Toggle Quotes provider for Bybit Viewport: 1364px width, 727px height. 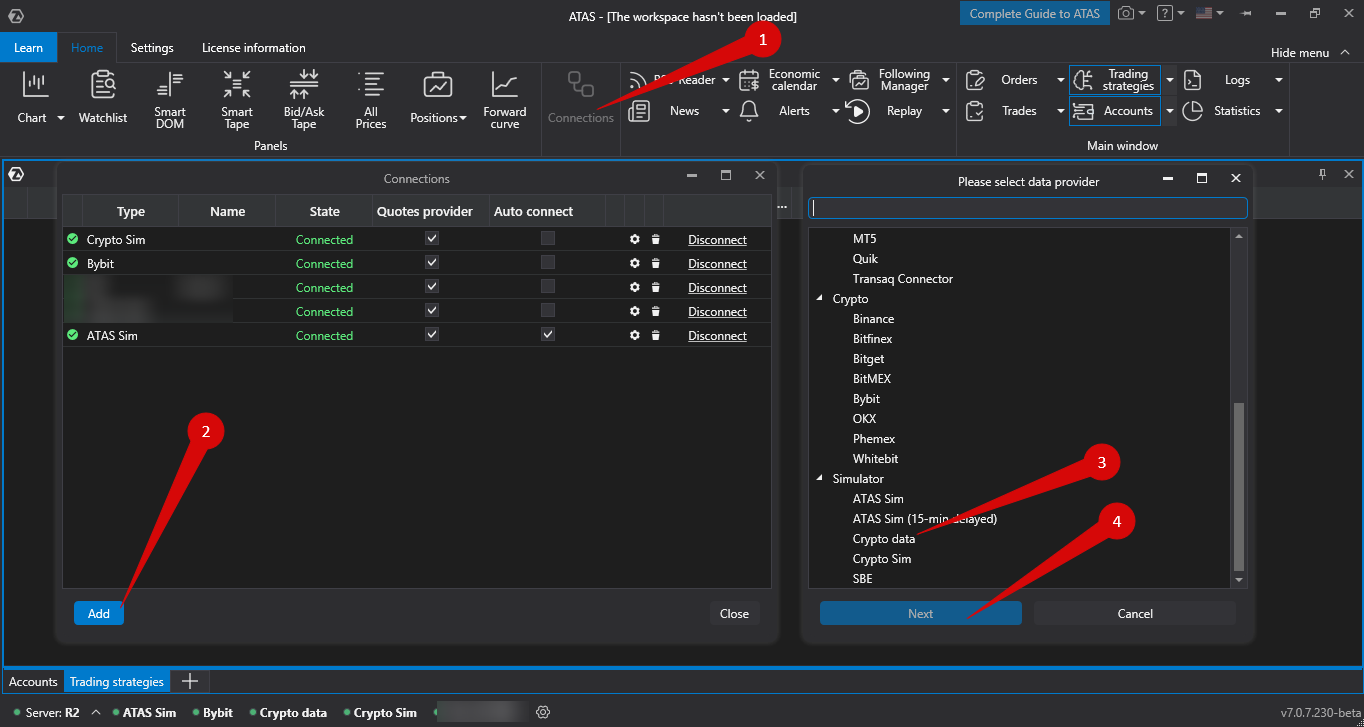tap(432, 263)
